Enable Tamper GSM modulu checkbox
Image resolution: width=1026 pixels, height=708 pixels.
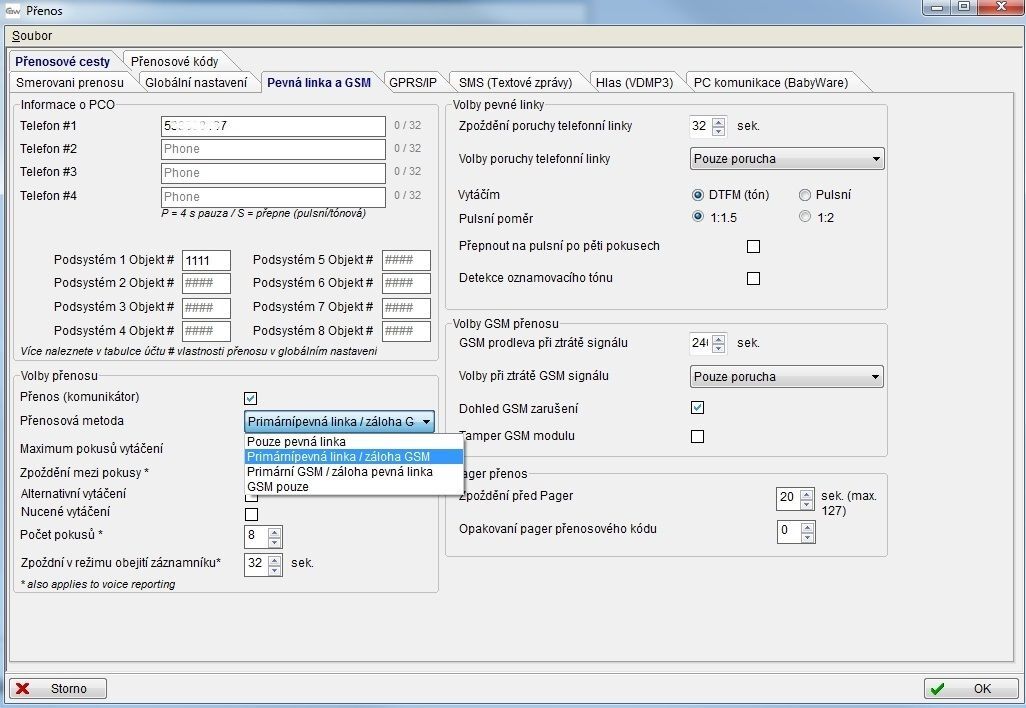pos(698,437)
